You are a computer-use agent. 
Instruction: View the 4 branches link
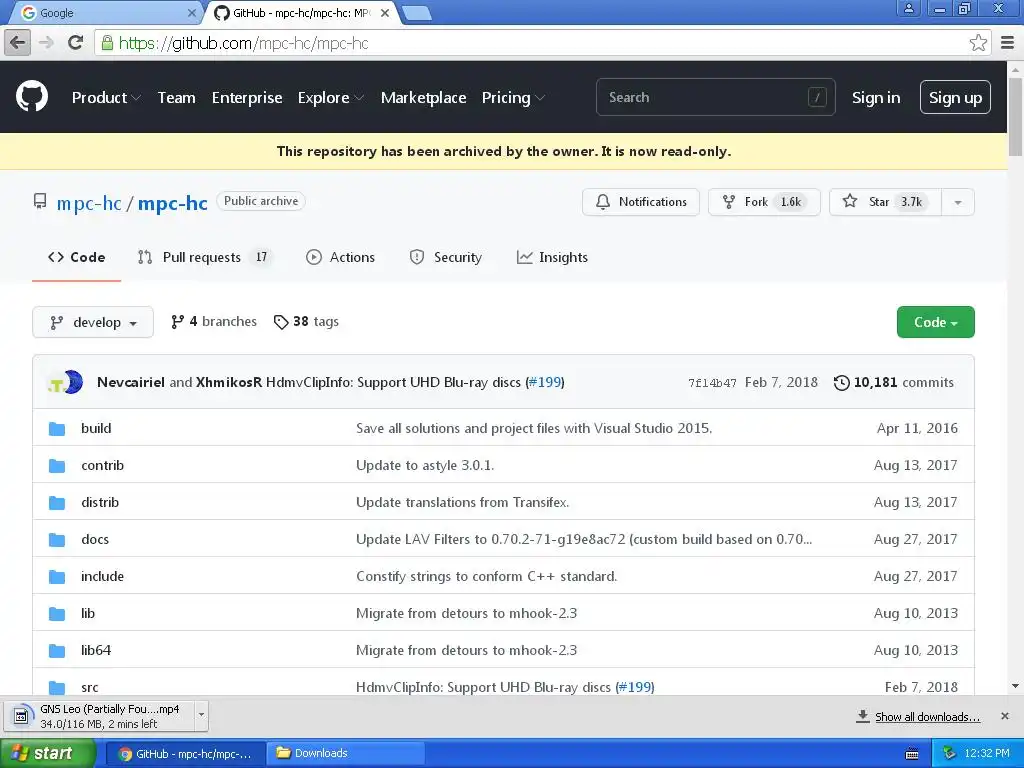[x=214, y=321]
